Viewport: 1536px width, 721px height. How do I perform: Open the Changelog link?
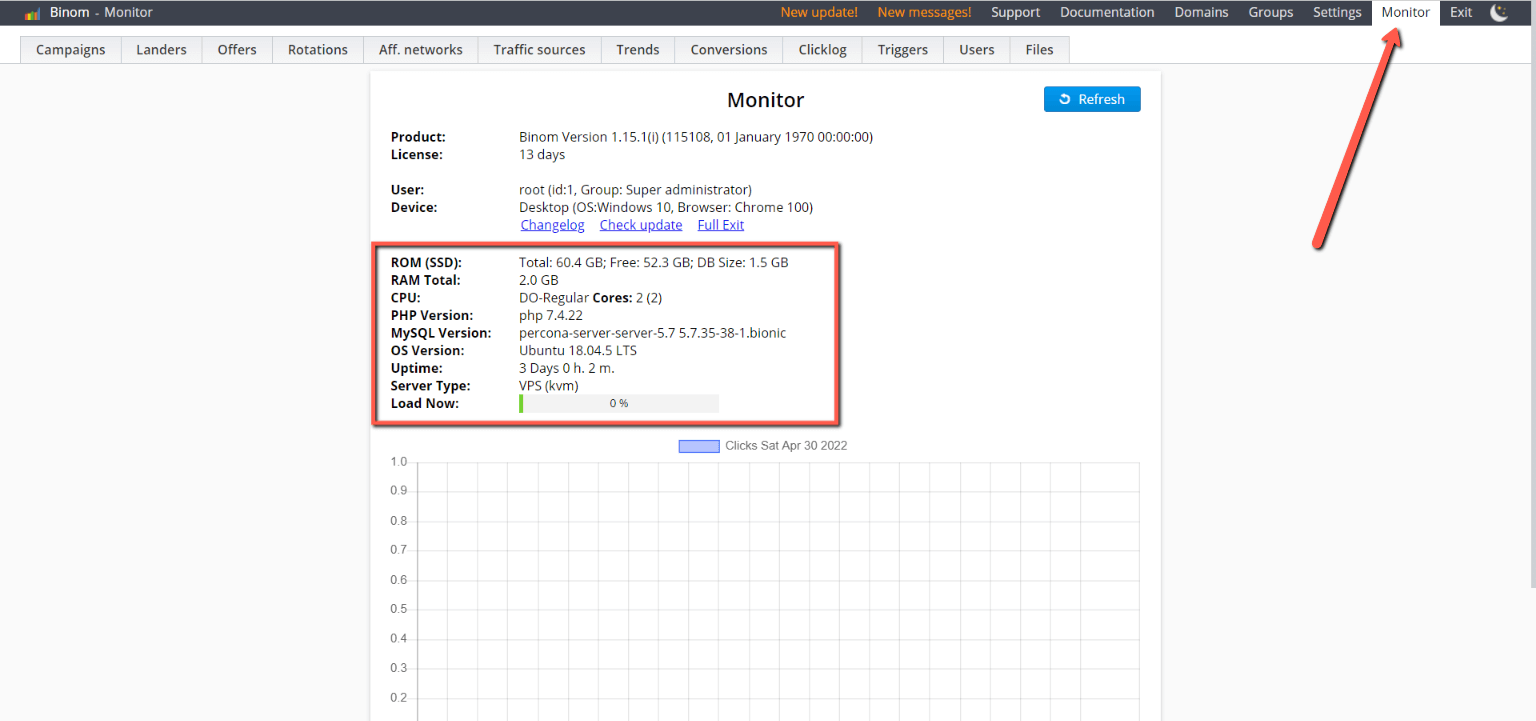pos(552,225)
